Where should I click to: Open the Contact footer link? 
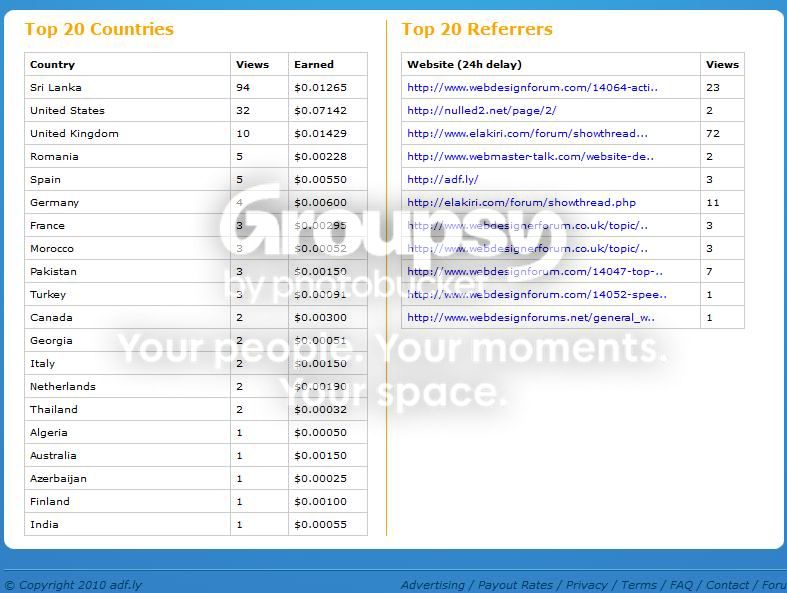click(727, 585)
